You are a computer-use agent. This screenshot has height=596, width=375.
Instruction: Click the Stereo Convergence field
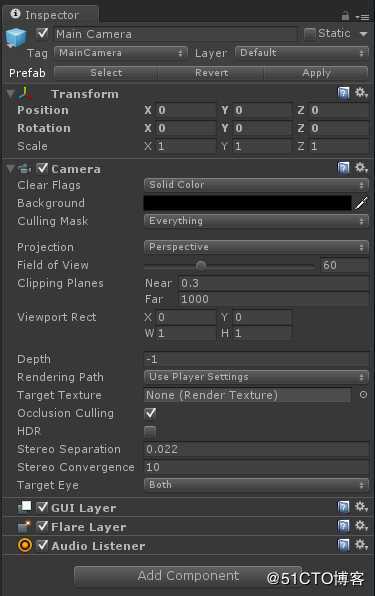(x=256, y=467)
